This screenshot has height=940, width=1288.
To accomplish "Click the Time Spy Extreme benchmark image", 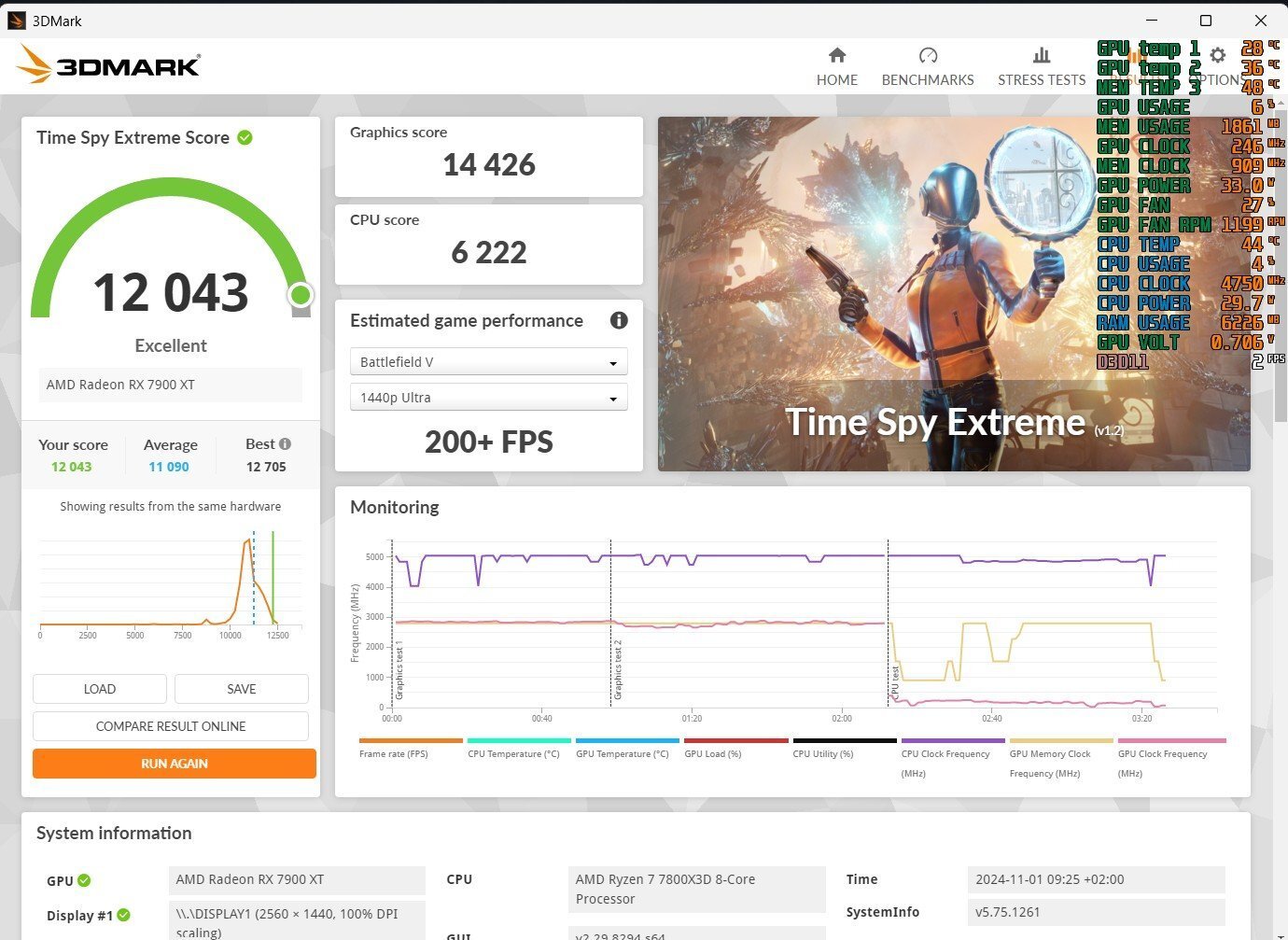I will tap(954, 293).
